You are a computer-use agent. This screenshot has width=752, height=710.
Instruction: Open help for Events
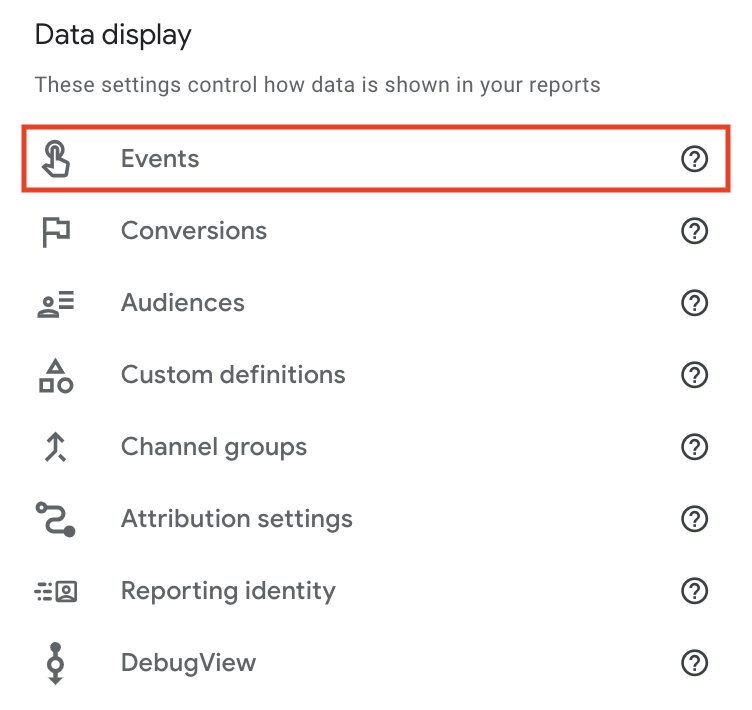point(694,159)
